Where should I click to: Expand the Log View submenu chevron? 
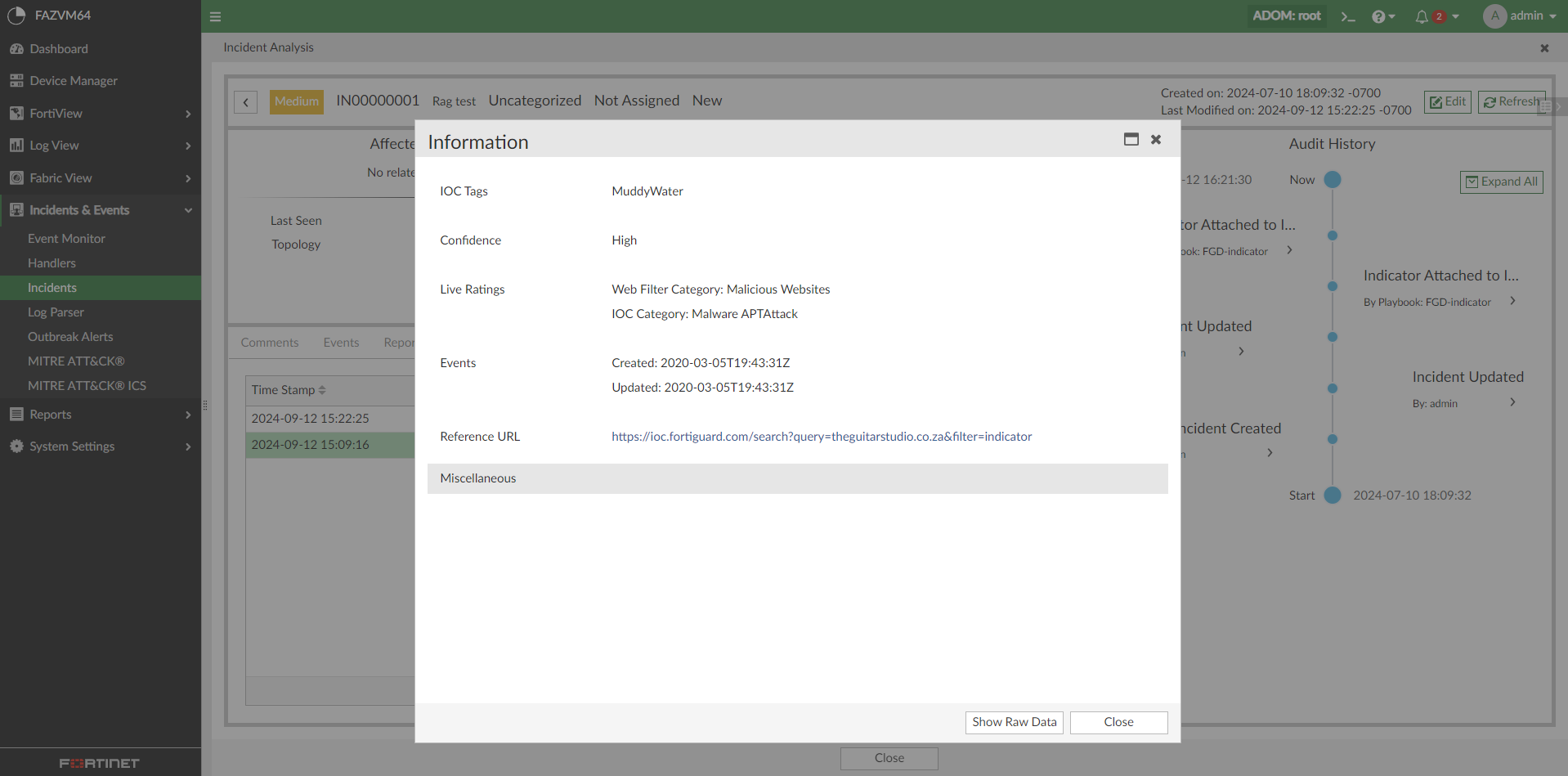click(x=188, y=146)
